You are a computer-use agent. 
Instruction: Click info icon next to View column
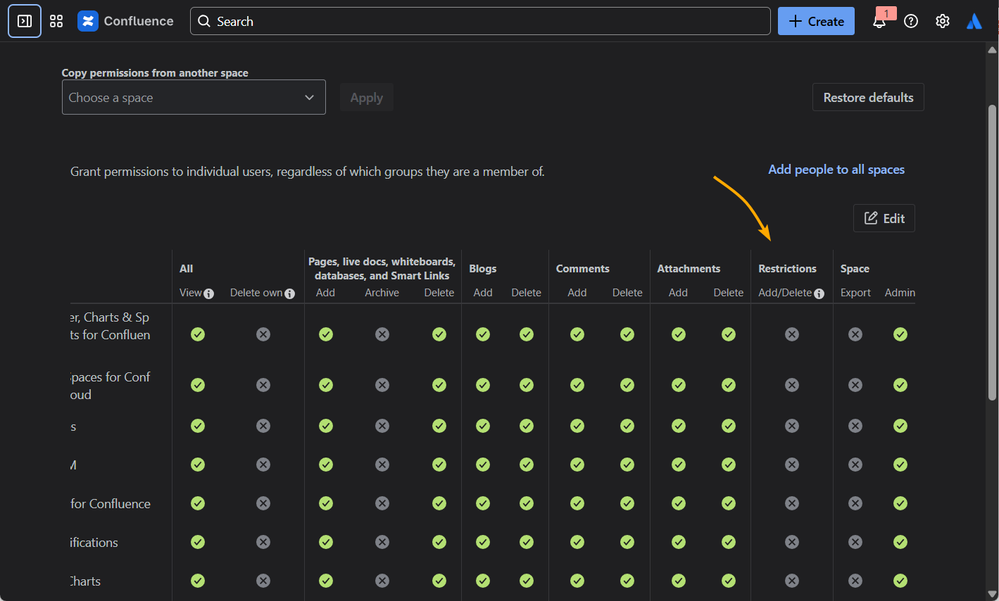tap(209, 294)
